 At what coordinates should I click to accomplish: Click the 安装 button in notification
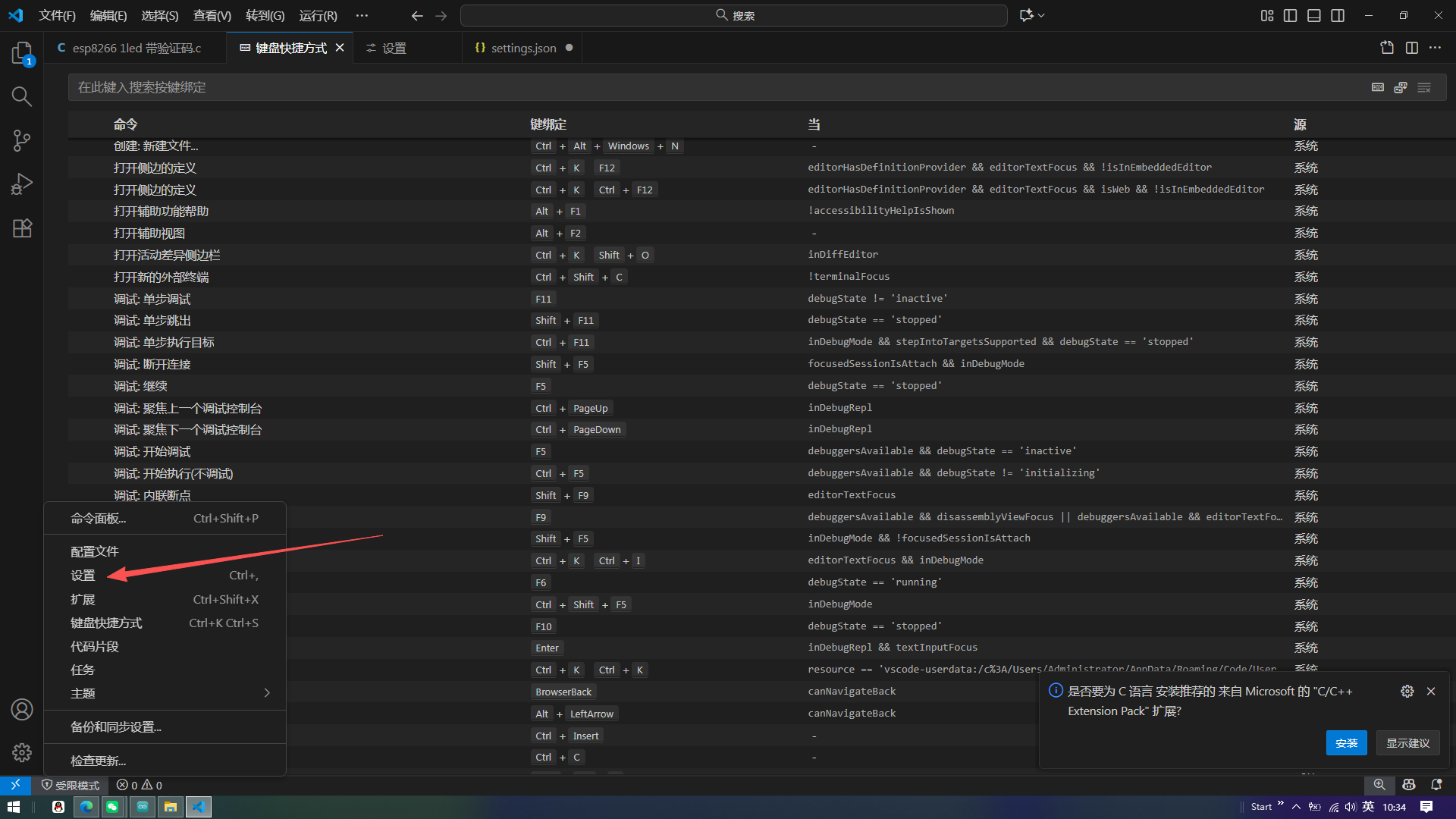(1346, 743)
